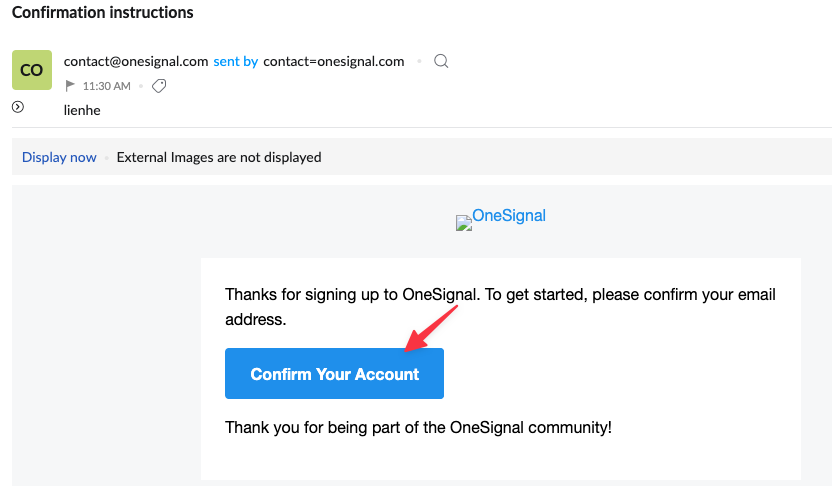Click the contact=onesignal.com sent-by address

coord(334,62)
